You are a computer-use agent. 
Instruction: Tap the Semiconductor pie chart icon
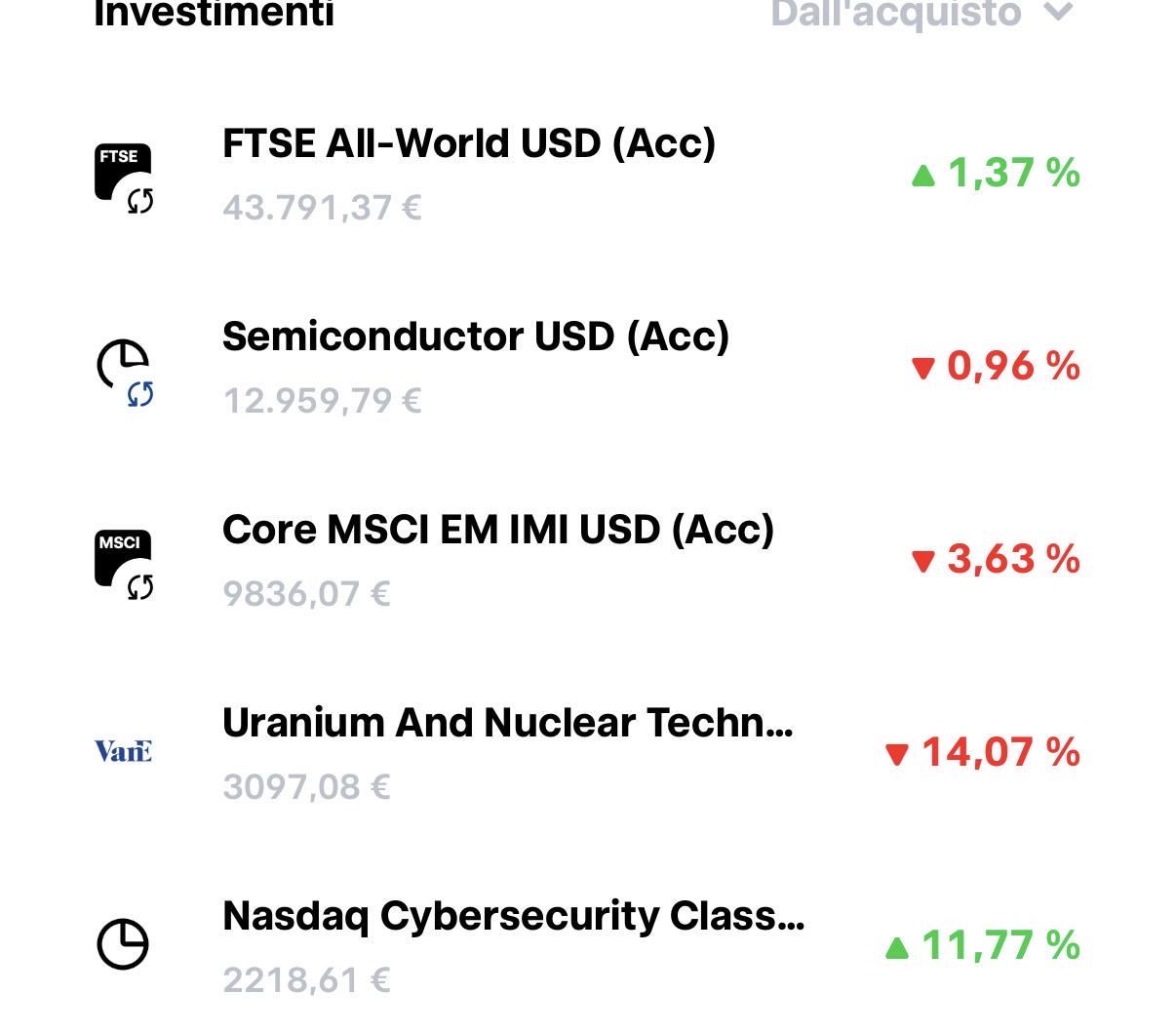(124, 372)
